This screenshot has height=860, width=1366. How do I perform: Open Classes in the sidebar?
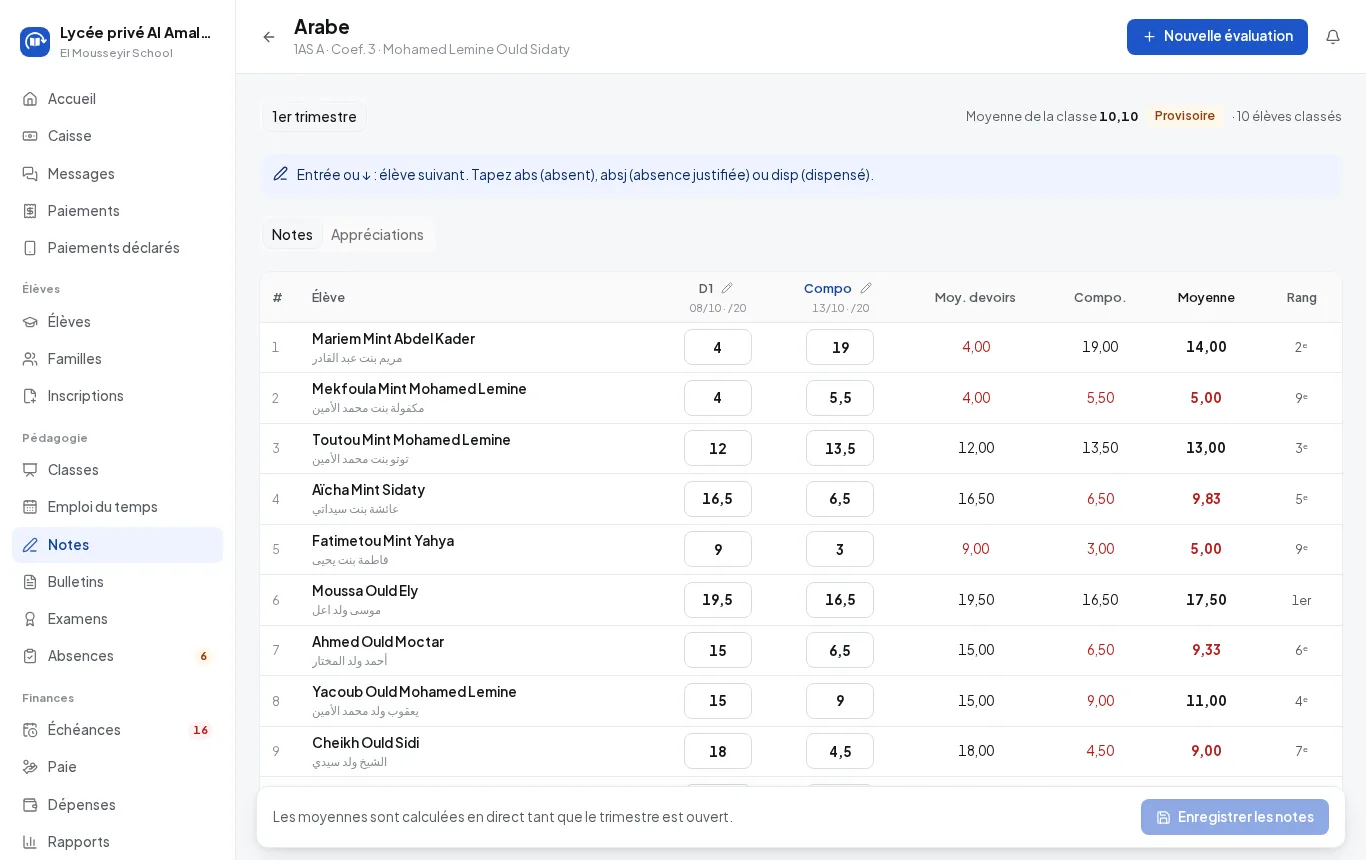pyautogui.click(x=117, y=470)
